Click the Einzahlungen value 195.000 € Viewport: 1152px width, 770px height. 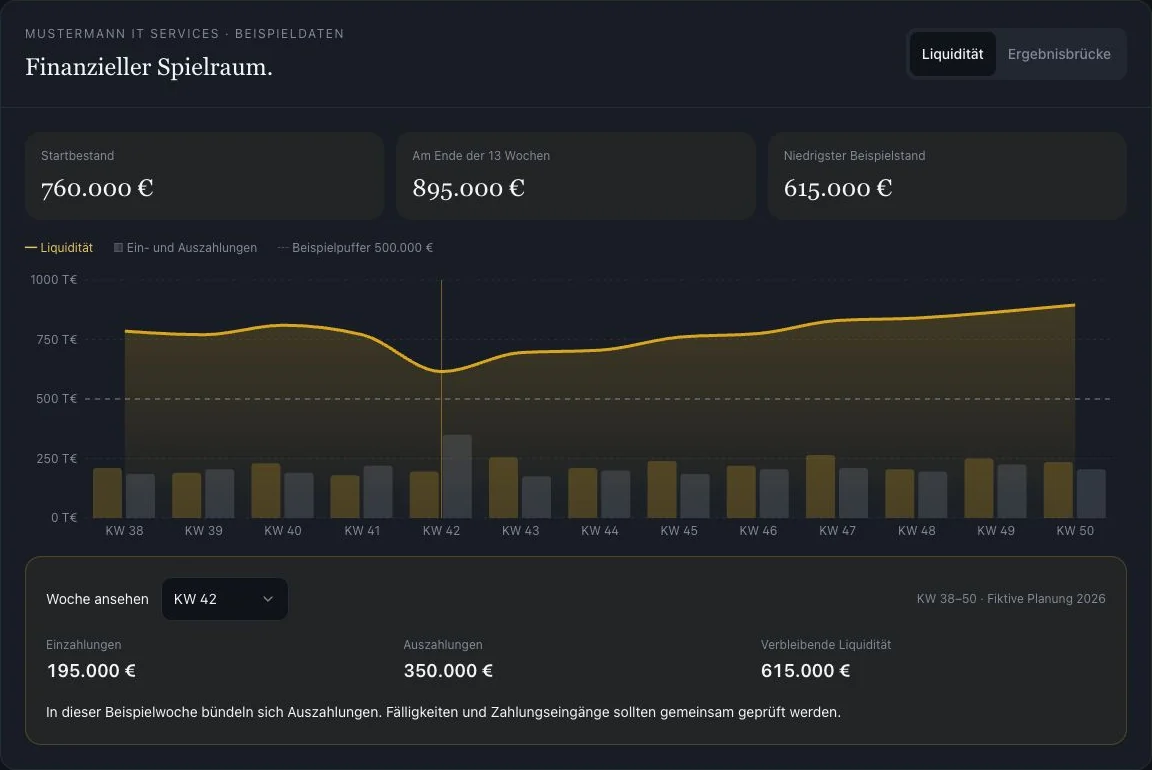tap(91, 671)
